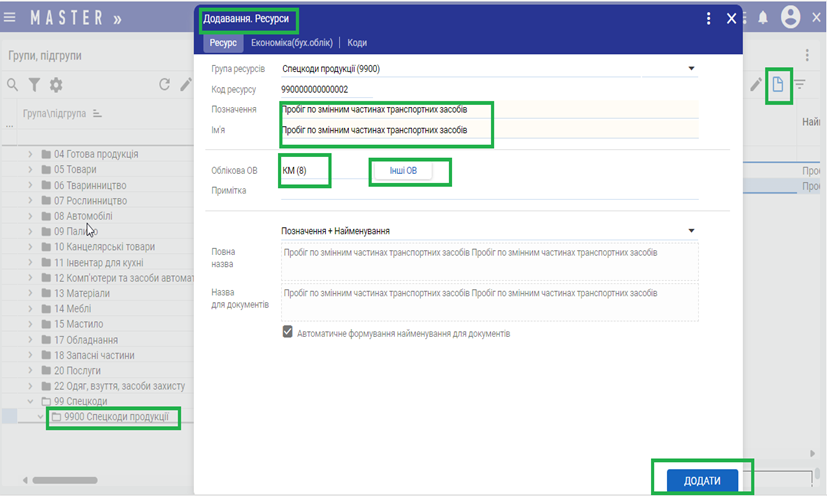Click the Інші ОВ button
827x496 pixels.
[403, 171]
